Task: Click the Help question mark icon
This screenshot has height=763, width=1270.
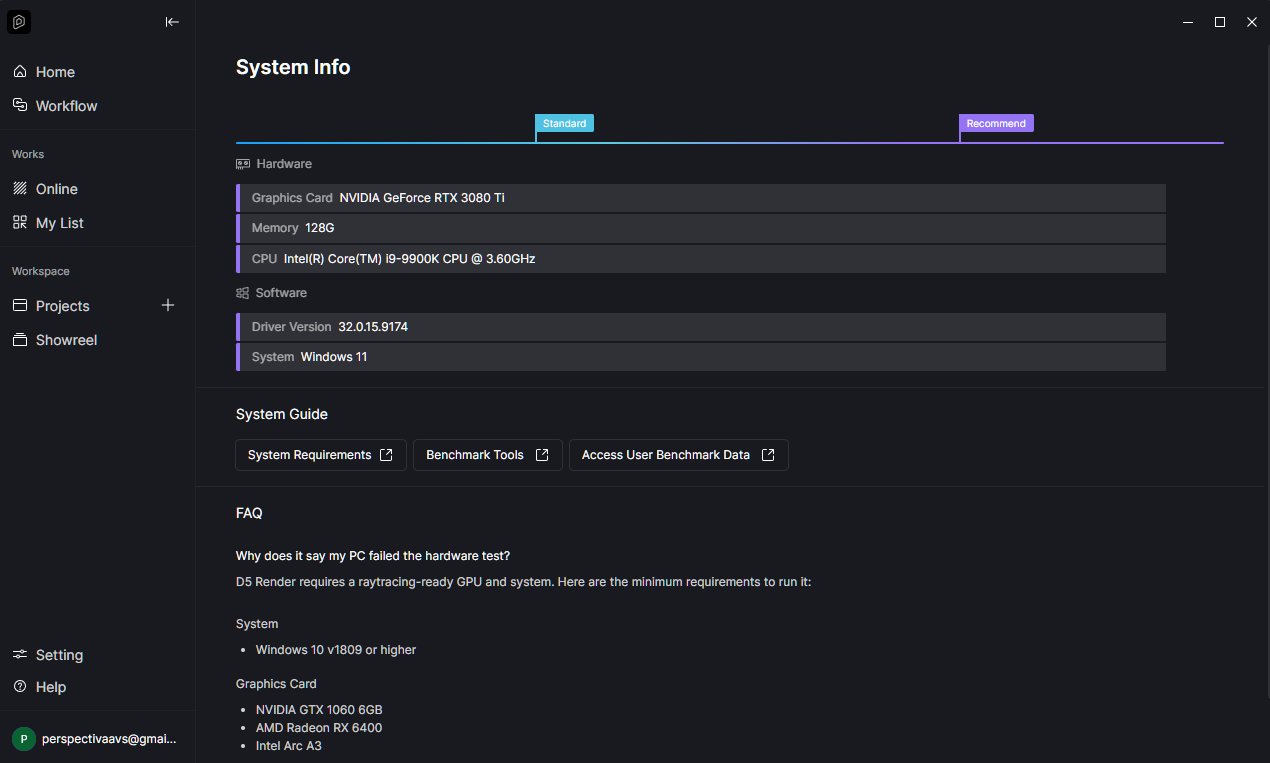Action: pyautogui.click(x=20, y=687)
